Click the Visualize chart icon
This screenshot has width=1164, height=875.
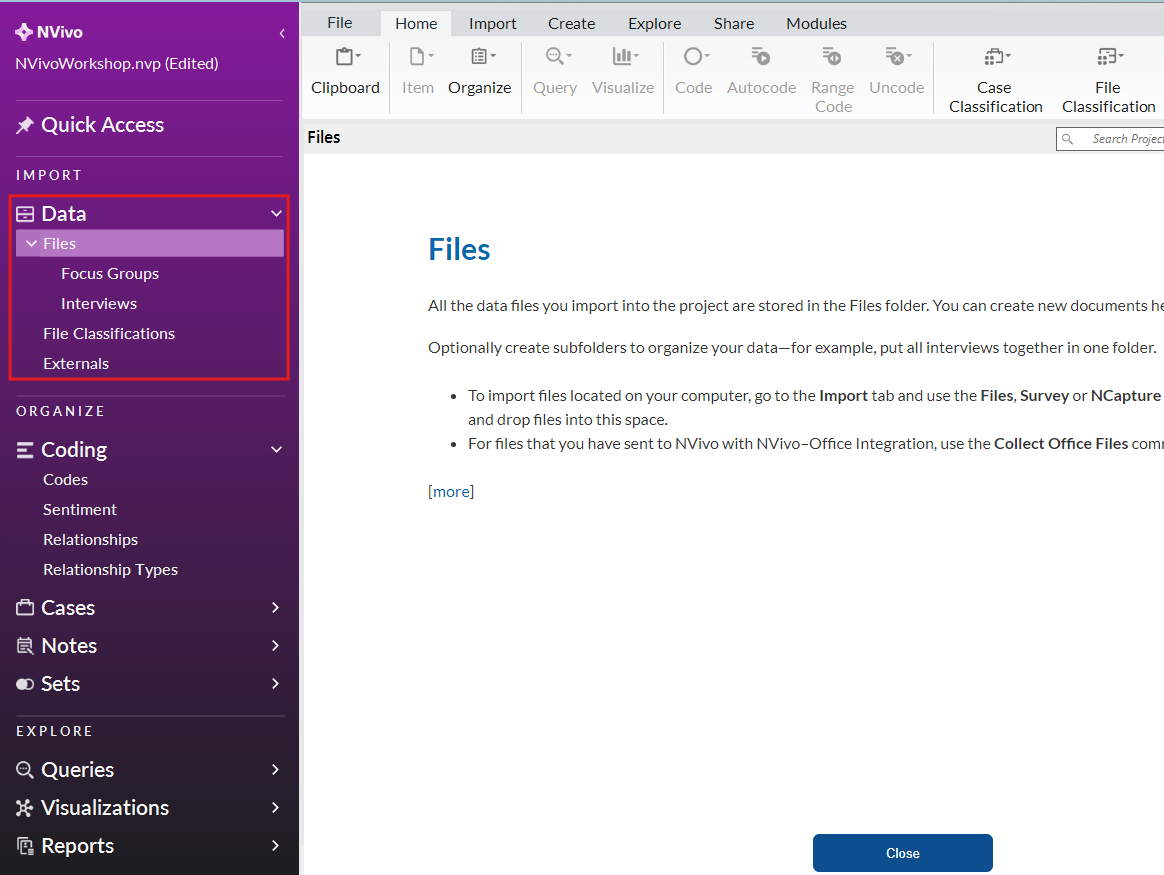(625, 56)
